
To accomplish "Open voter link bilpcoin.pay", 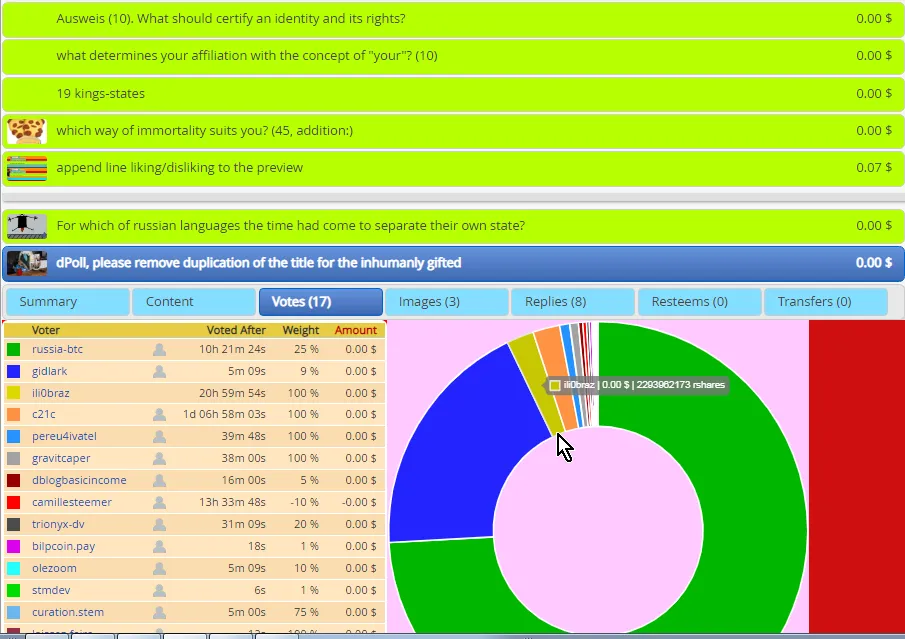I will pyautogui.click(x=63, y=546).
